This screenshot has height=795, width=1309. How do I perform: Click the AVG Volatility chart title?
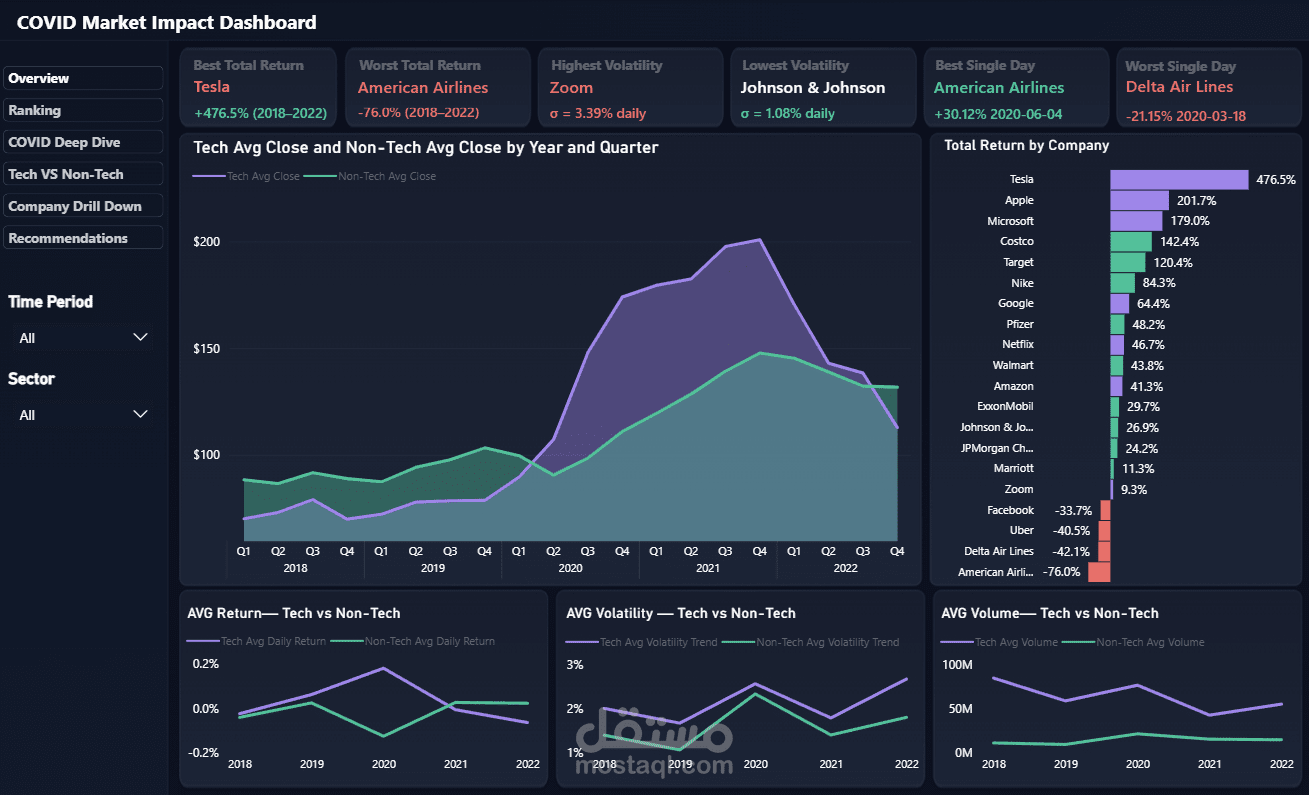681,613
